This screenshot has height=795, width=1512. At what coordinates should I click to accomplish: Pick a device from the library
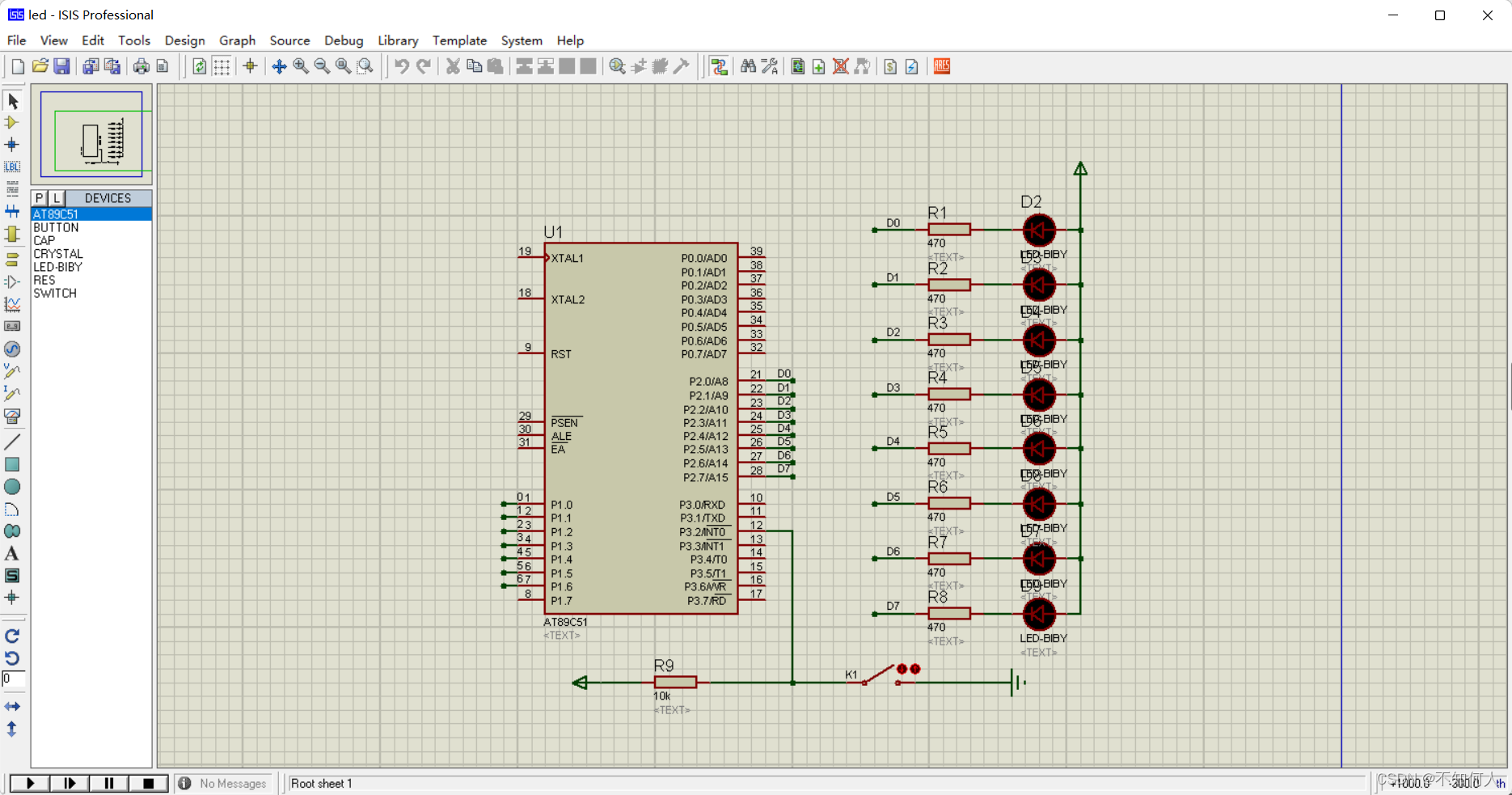pos(617,66)
